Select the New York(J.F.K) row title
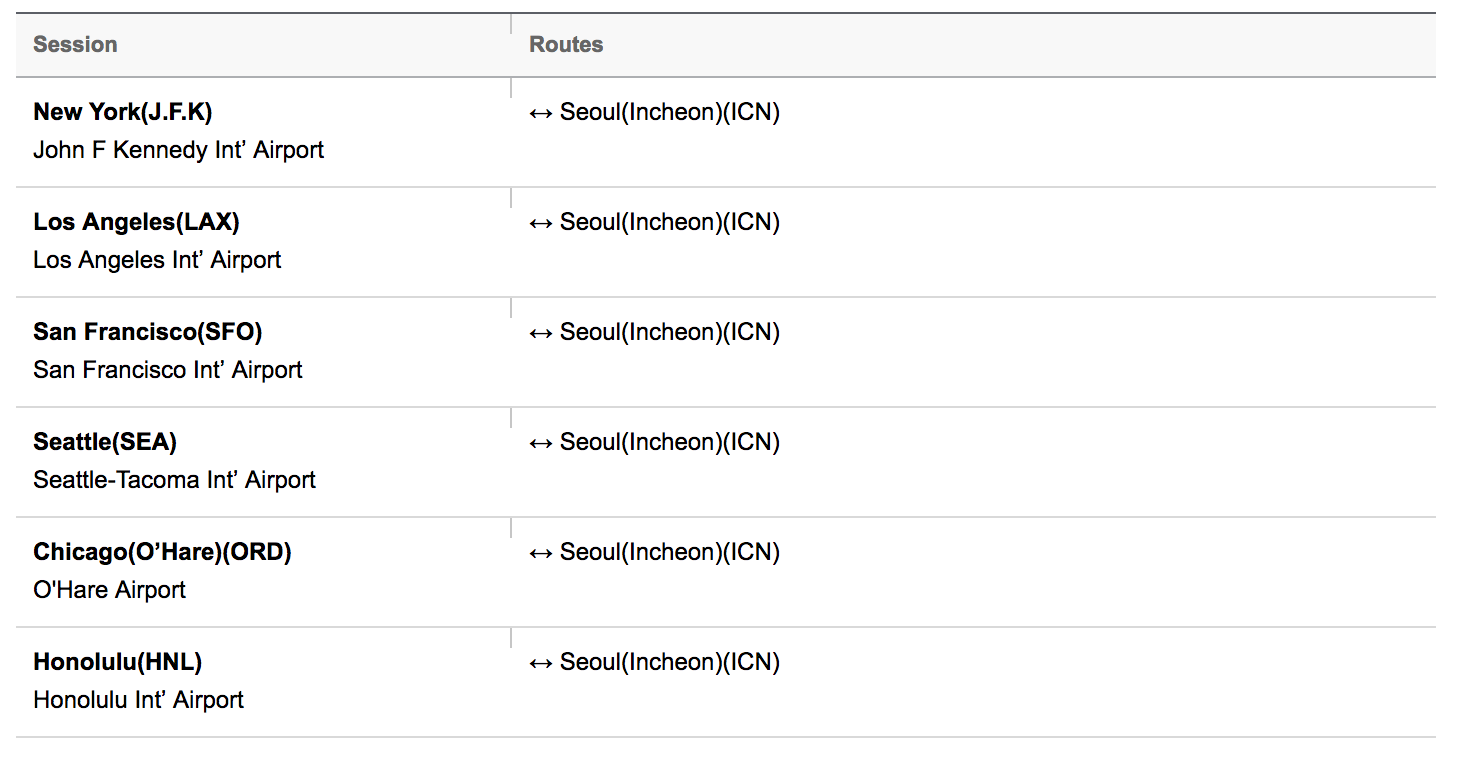Image resolution: width=1460 pixels, height=766 pixels. coord(123,112)
